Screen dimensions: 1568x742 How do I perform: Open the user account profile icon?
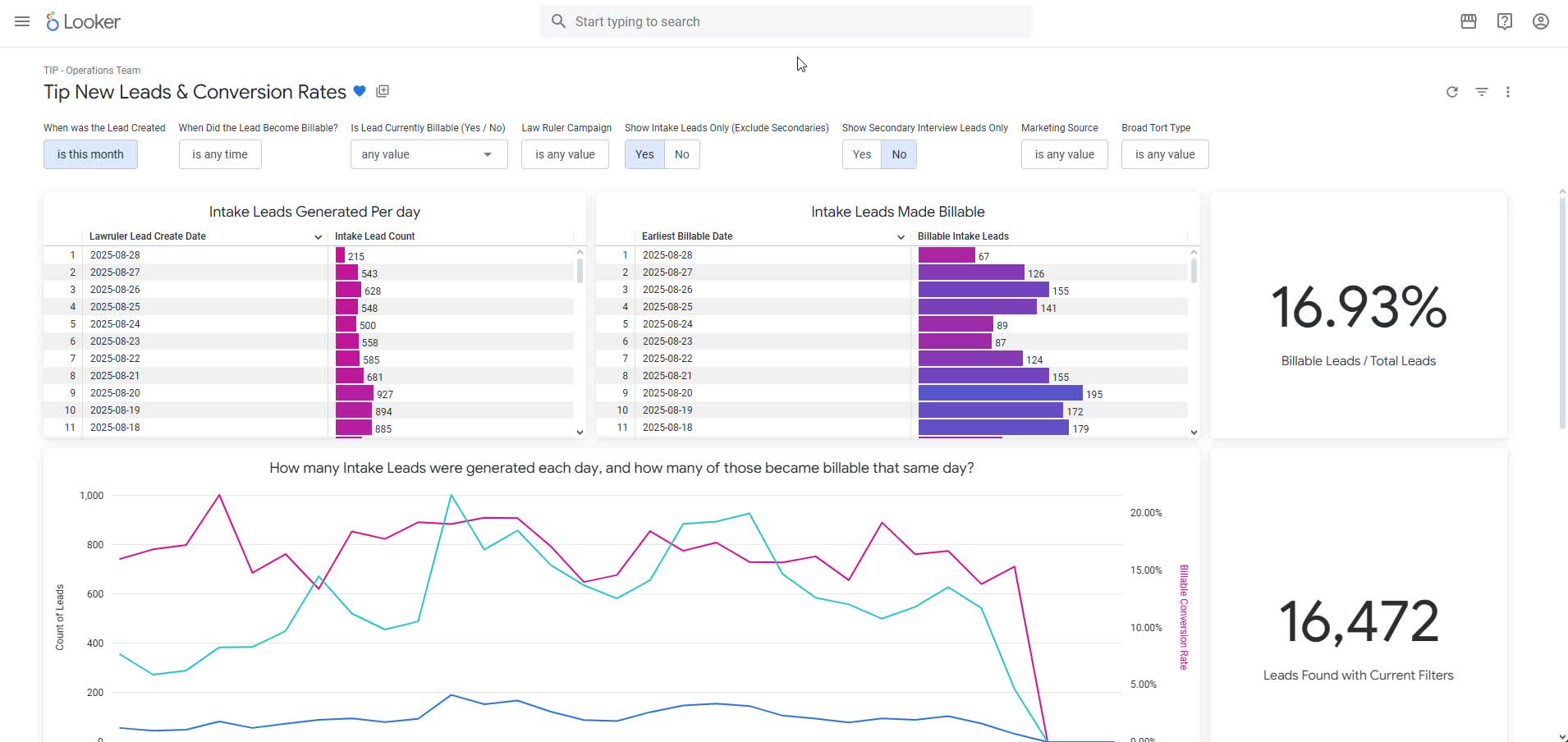(x=1540, y=21)
